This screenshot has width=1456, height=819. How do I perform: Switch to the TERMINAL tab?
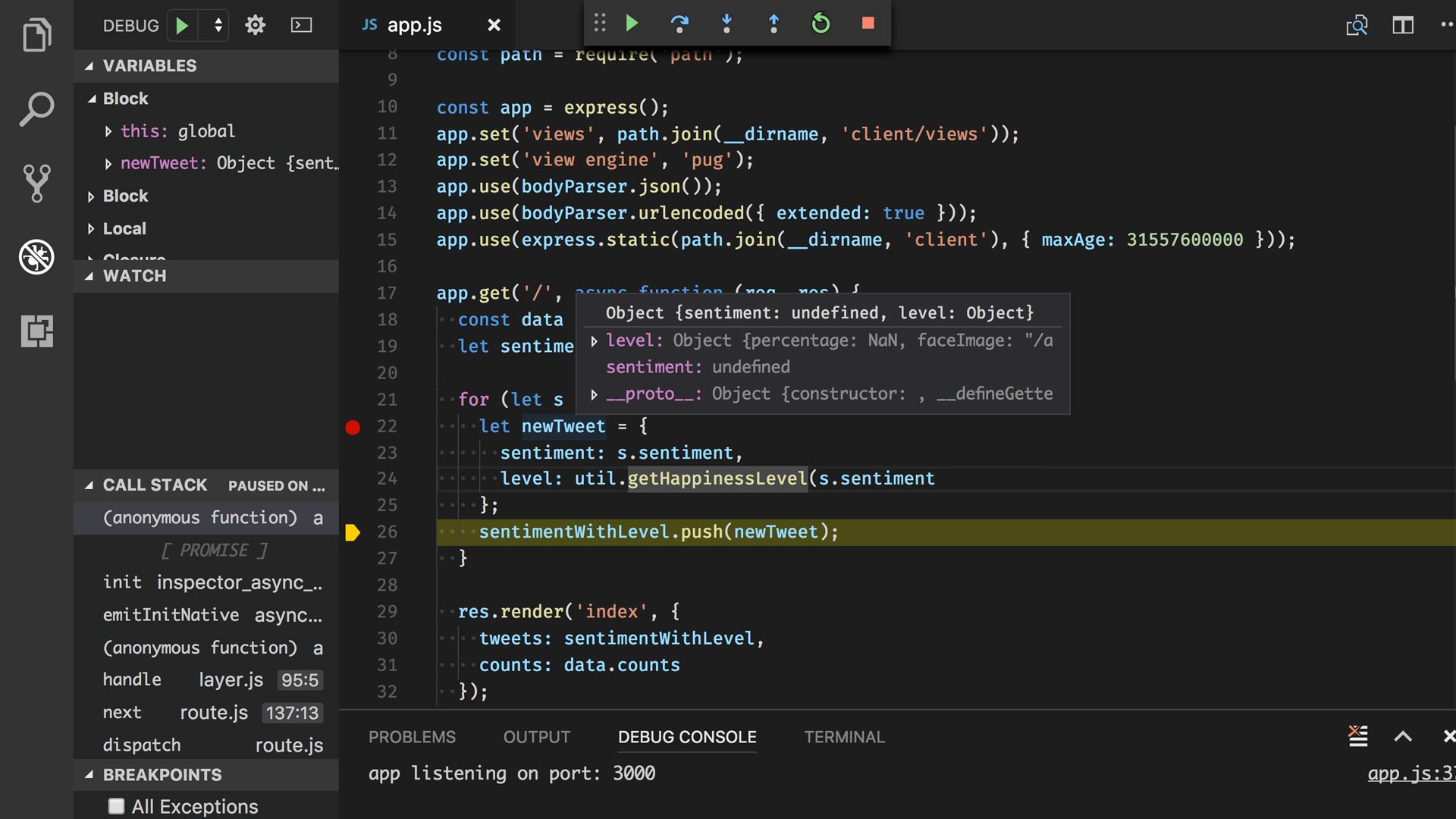pyautogui.click(x=844, y=737)
